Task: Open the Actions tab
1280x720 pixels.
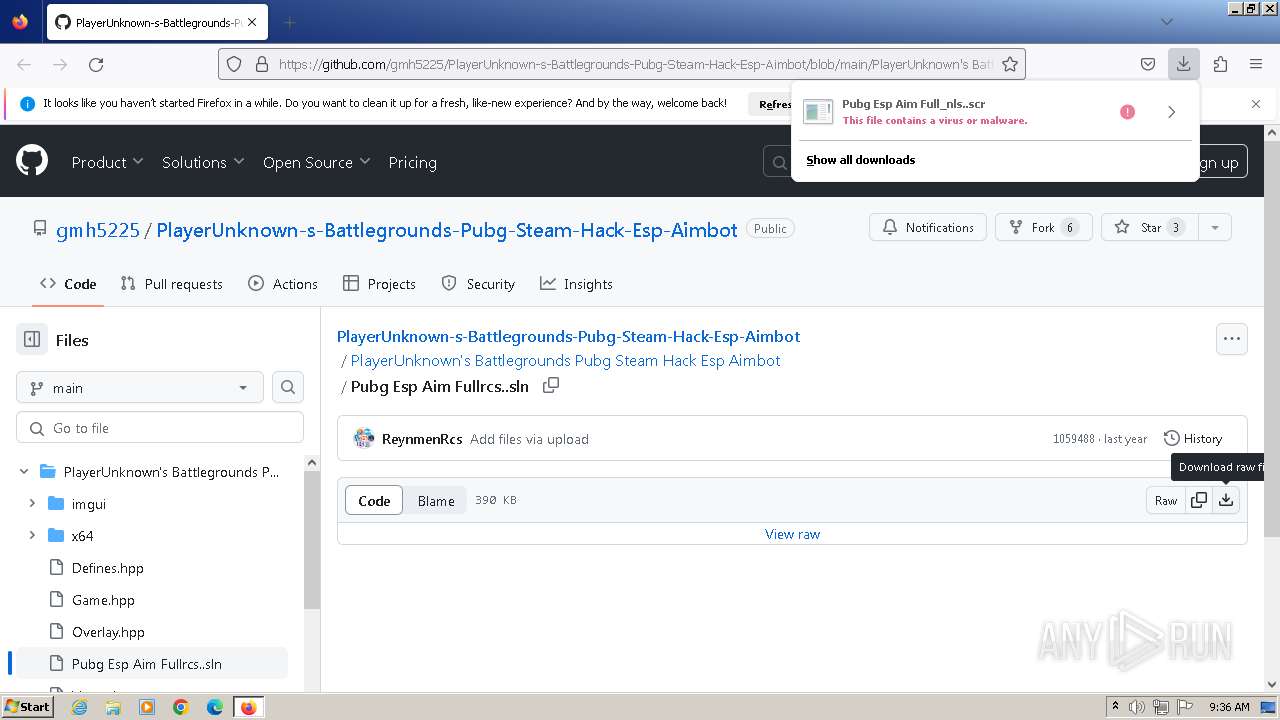Action: [283, 284]
